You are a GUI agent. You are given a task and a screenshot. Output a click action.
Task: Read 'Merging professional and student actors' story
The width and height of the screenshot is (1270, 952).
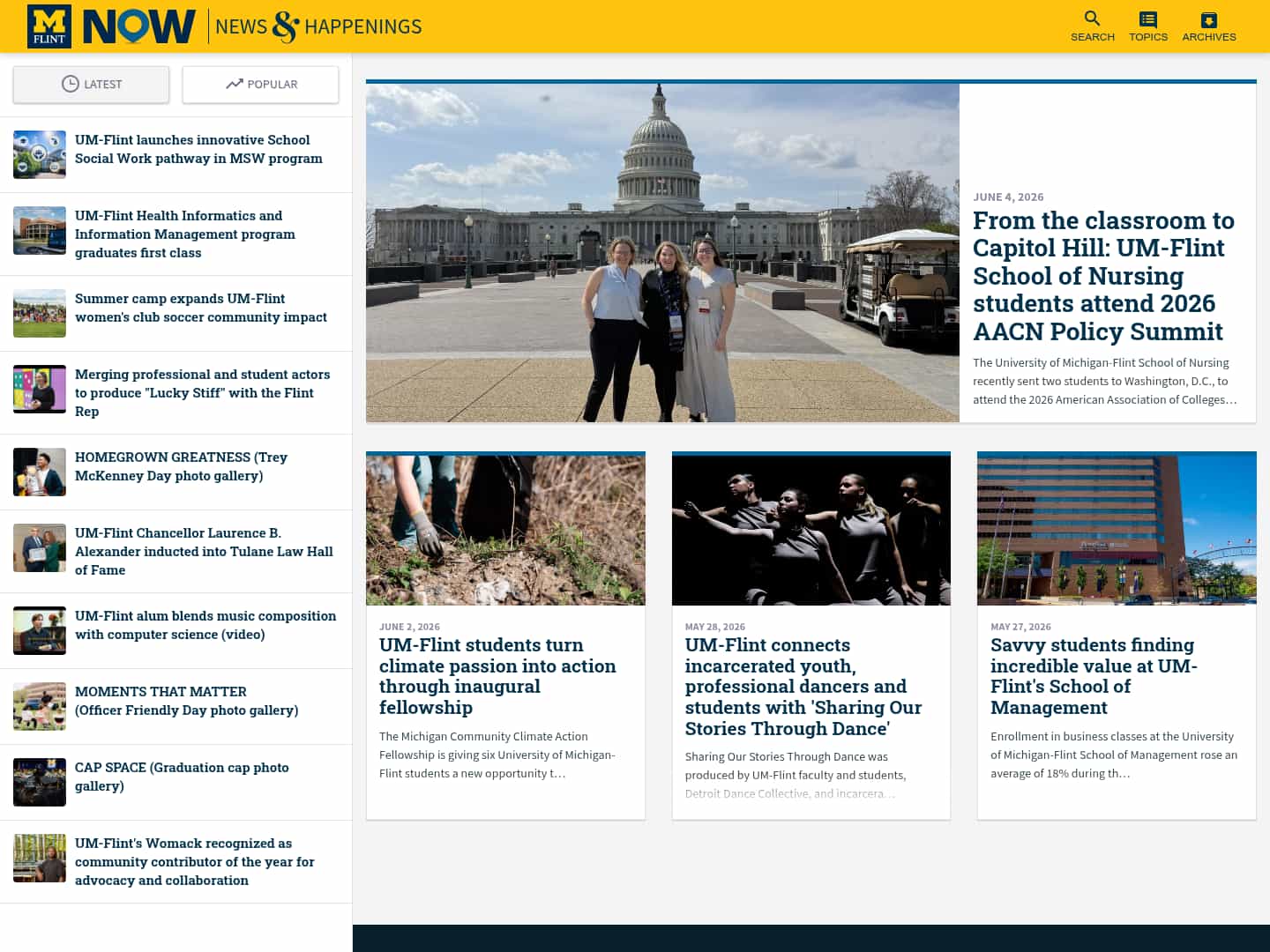[203, 392]
